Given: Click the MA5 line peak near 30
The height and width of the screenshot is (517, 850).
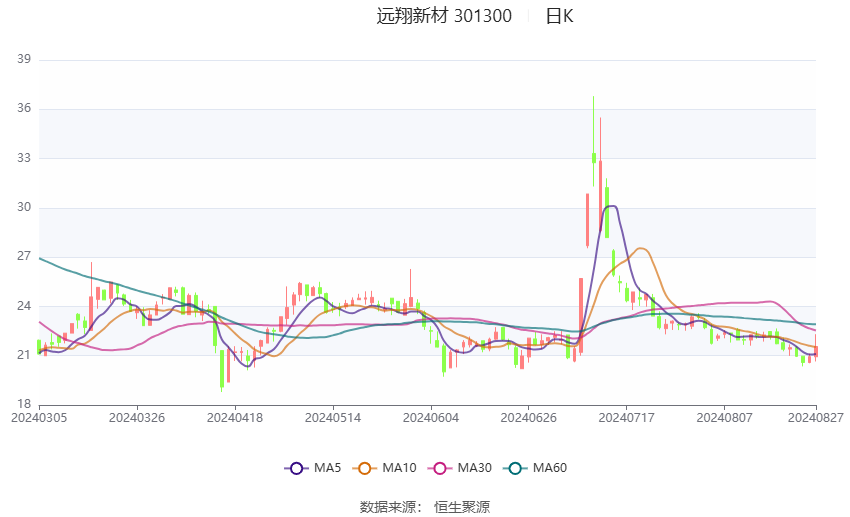Looking at the screenshot, I should [x=611, y=206].
